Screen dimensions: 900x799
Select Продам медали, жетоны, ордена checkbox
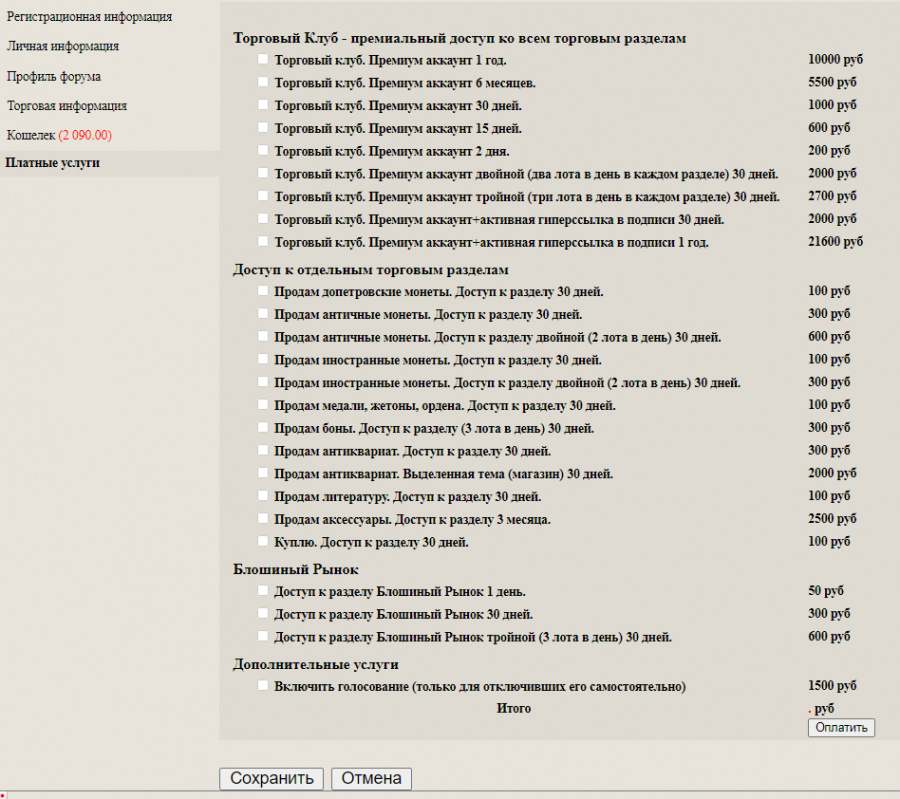tap(263, 404)
